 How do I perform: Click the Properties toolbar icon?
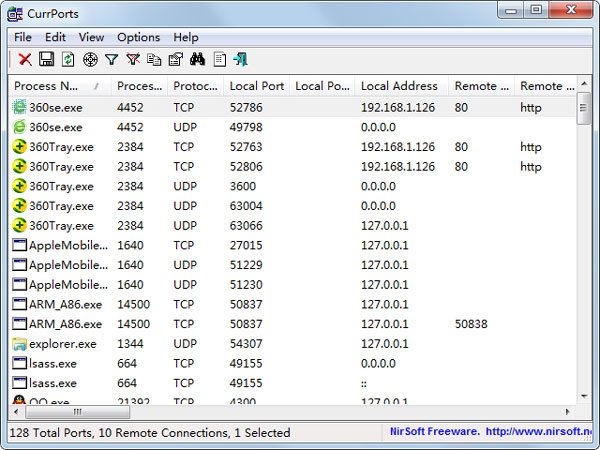(x=176, y=59)
